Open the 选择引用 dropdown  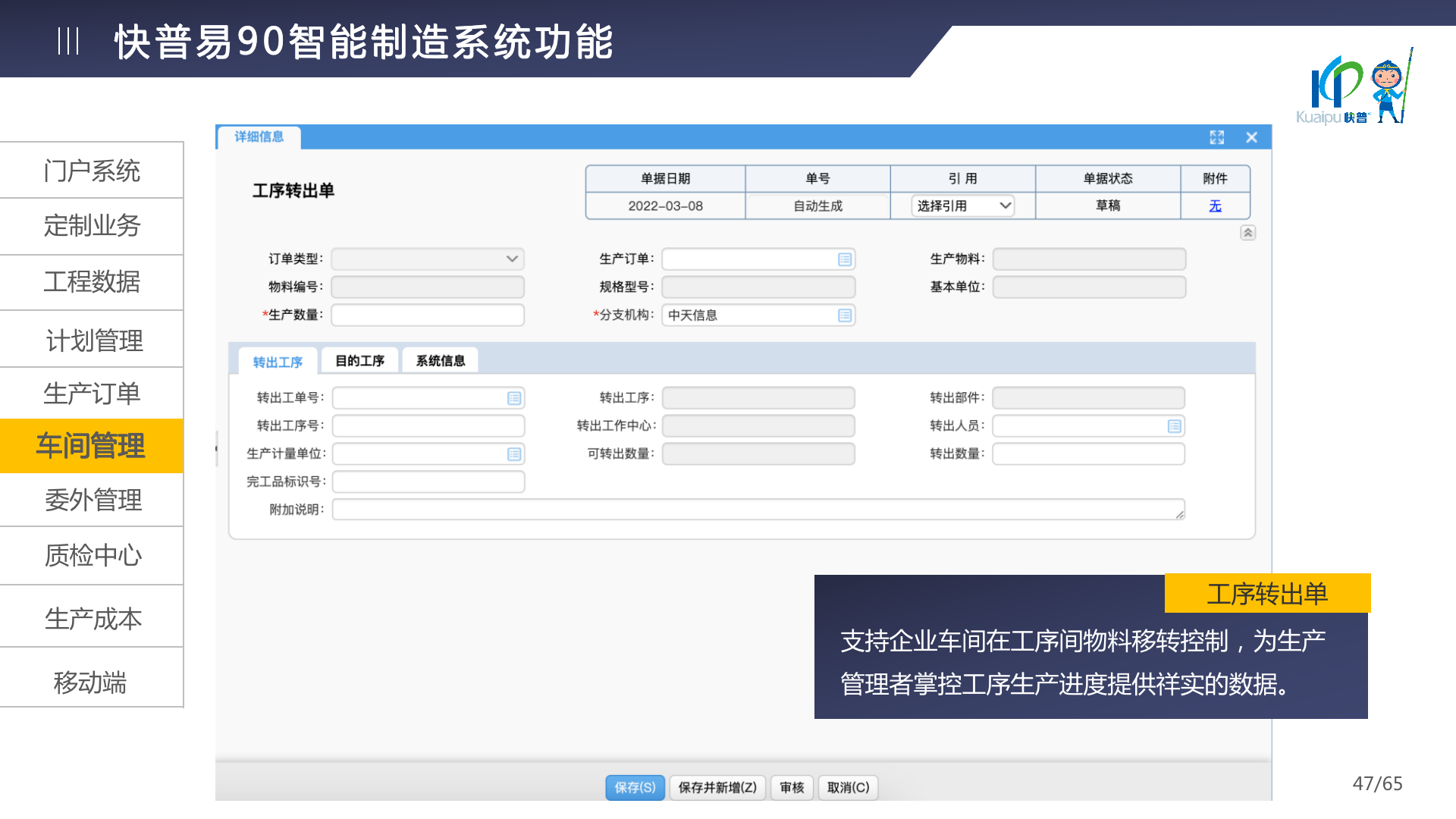tap(963, 206)
